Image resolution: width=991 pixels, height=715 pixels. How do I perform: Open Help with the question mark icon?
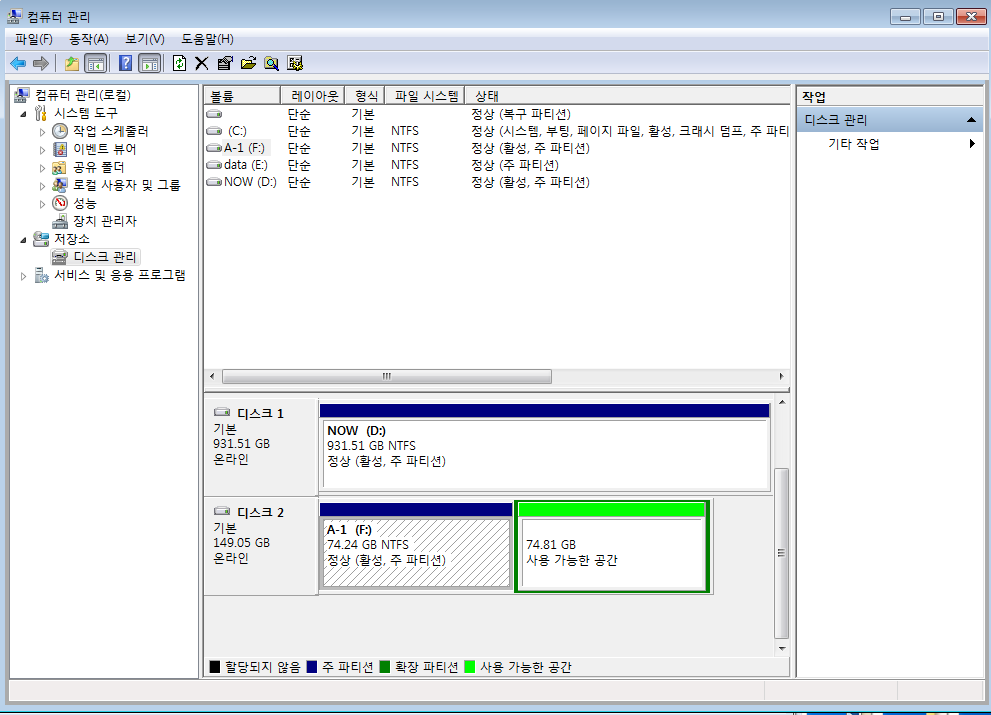click(x=126, y=63)
